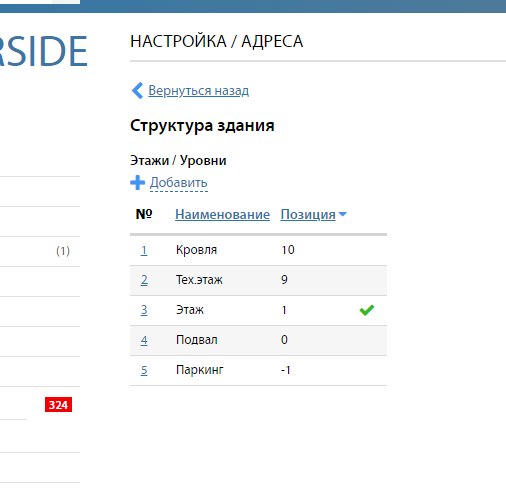Select the Этаж name cell
Image resolution: width=506 pixels, height=489 pixels.
[190, 310]
